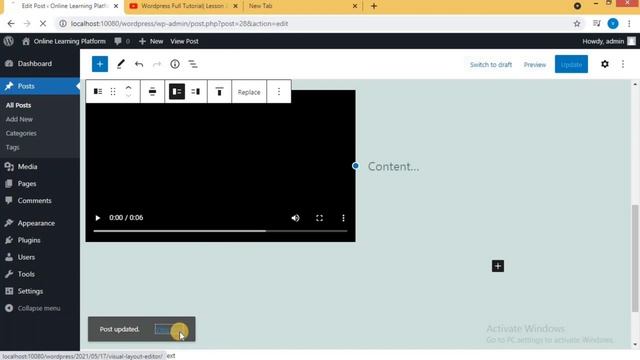The image size is (640, 360).
Task: Open Media menu
Action: point(40,167)
